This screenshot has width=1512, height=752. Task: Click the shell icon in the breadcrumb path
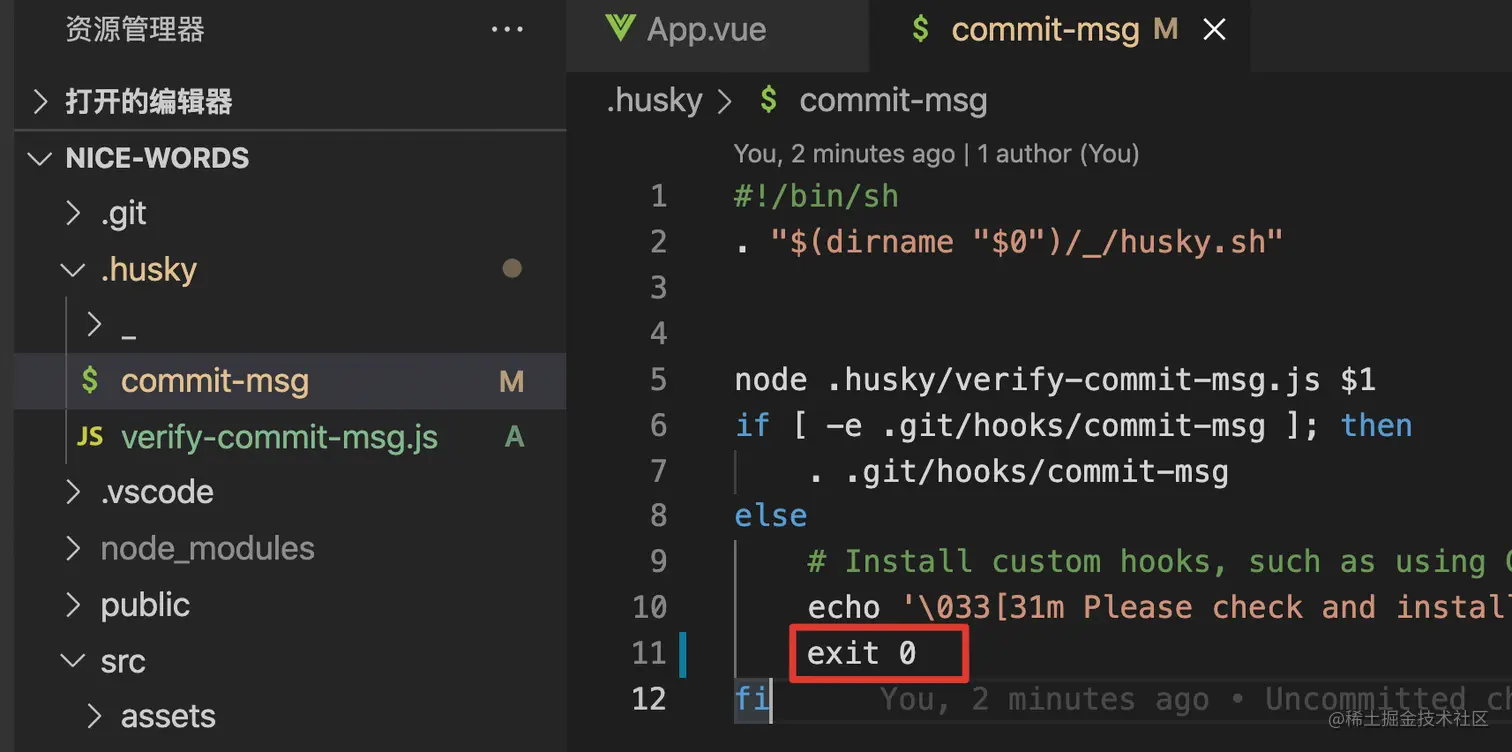[x=768, y=100]
